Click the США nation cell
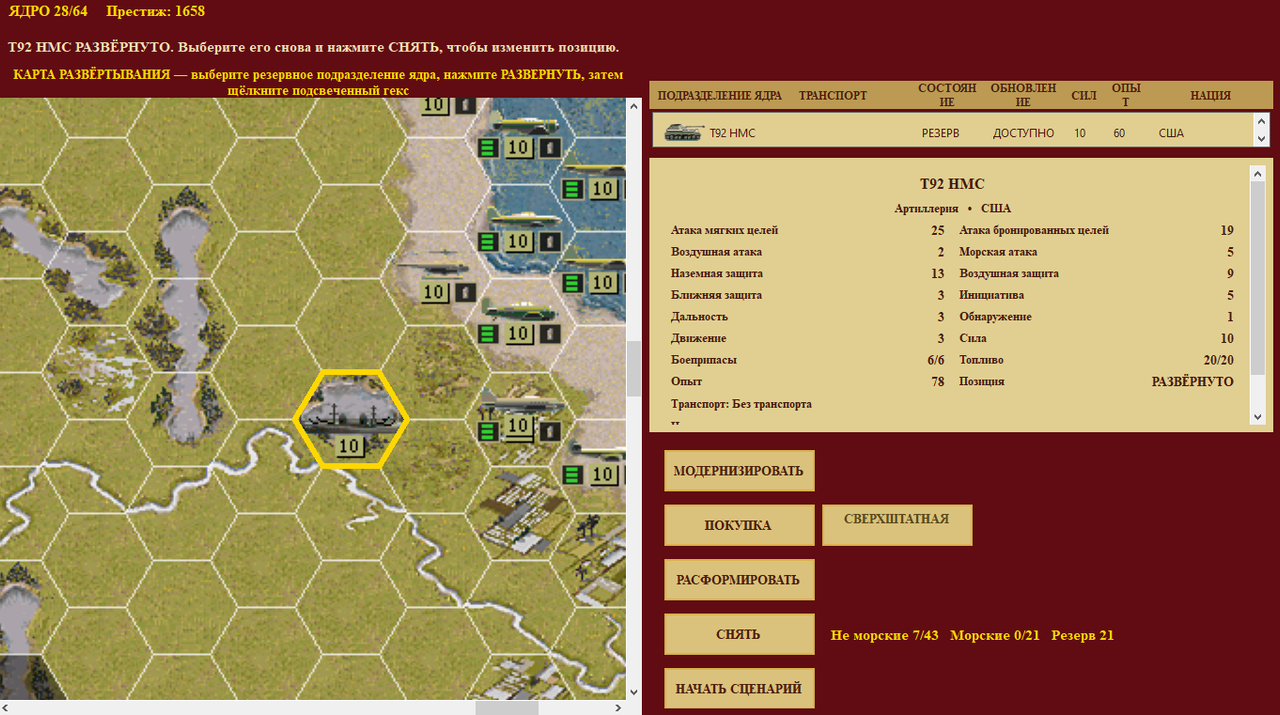 pyautogui.click(x=1171, y=133)
